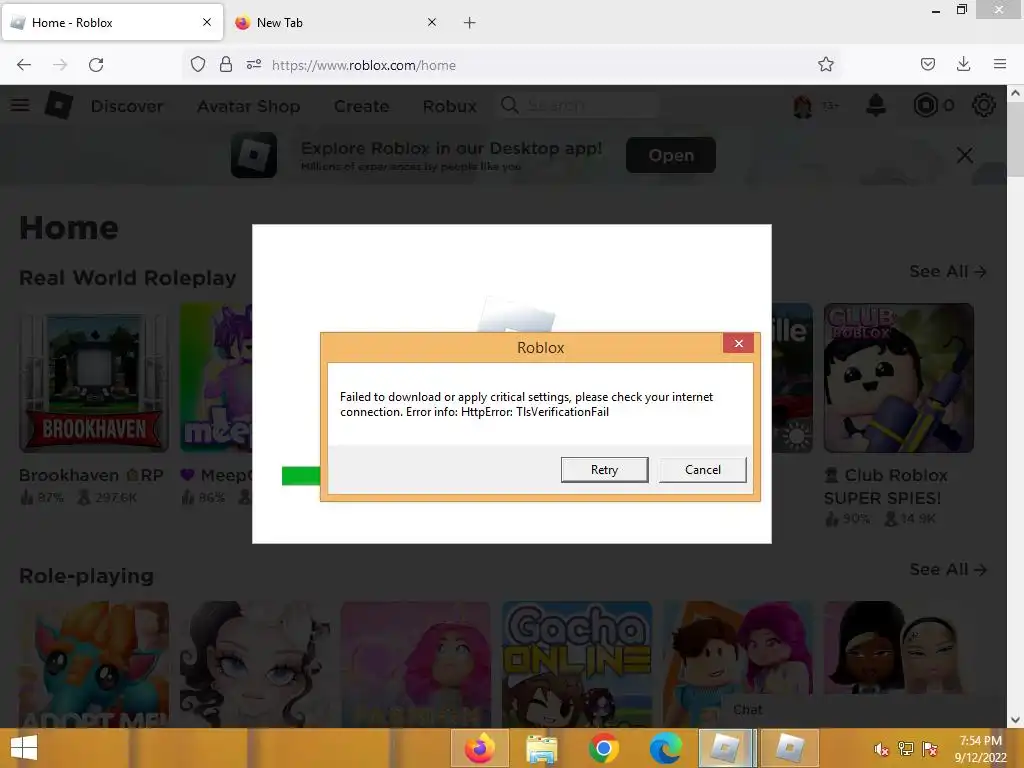The image size is (1024, 768).
Task: Open the Adopt Me game thumbnail
Action: point(94,664)
